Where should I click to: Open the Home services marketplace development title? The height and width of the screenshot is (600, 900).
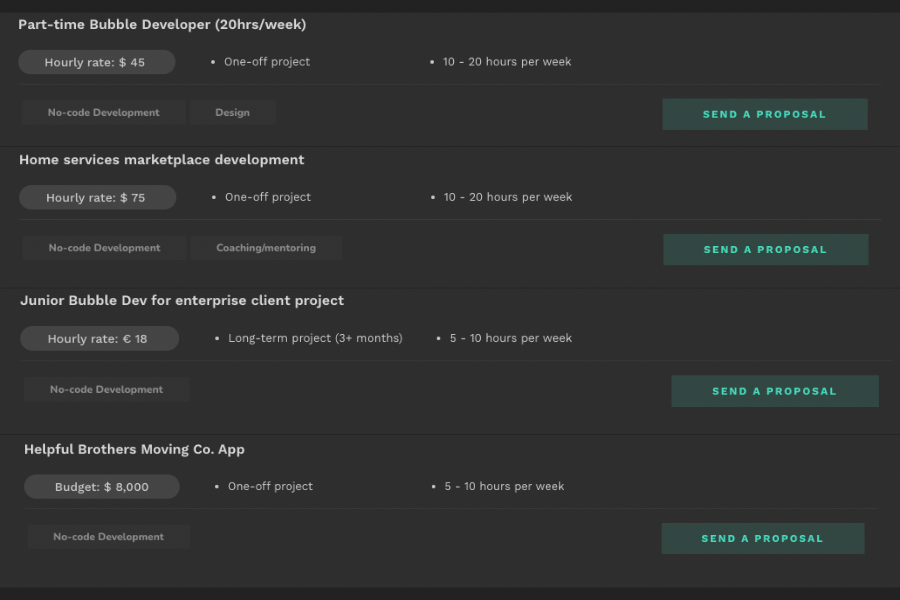(161, 160)
